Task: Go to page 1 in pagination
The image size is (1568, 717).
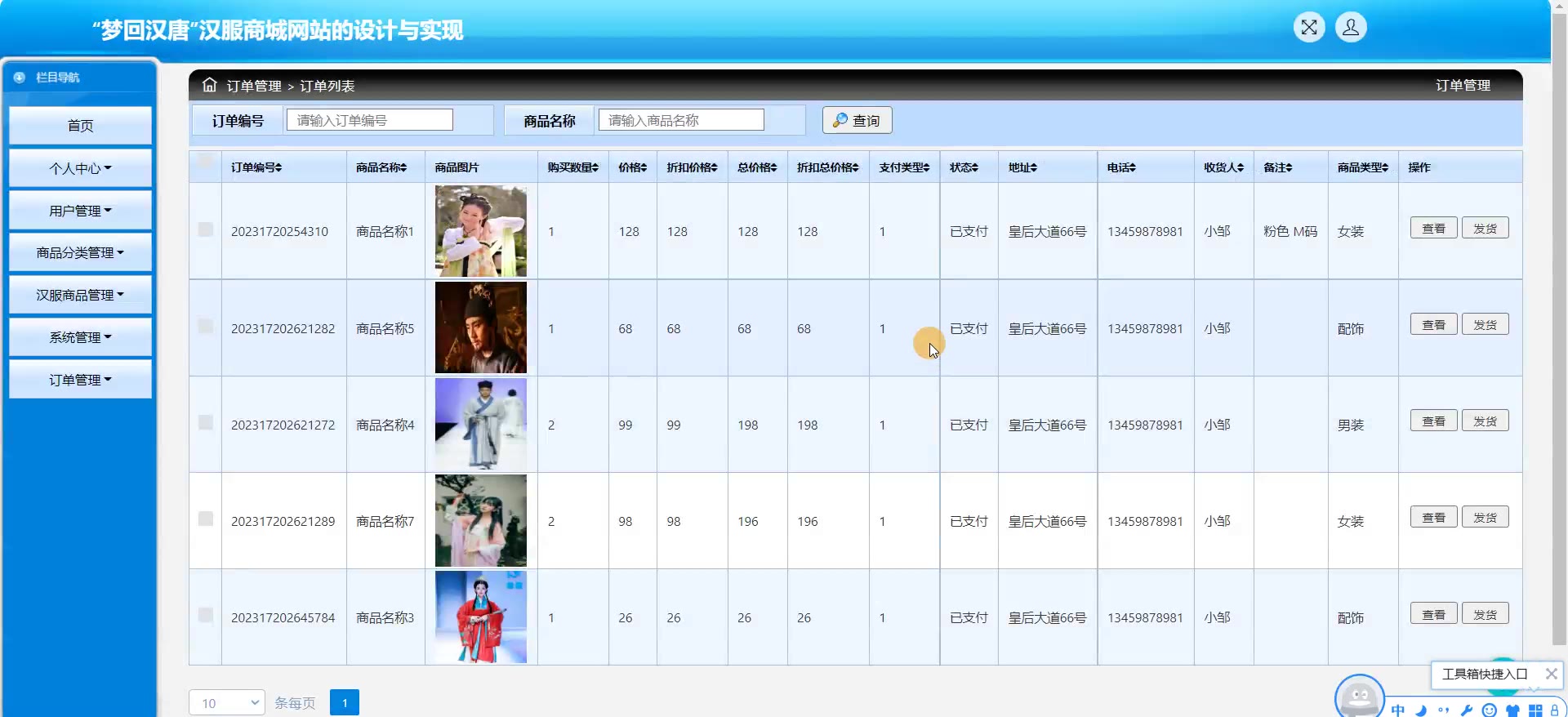Action: (x=345, y=702)
